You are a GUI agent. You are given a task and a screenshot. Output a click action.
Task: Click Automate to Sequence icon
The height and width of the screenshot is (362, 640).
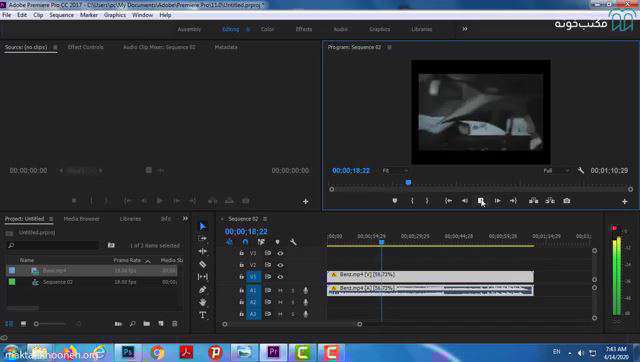point(118,324)
